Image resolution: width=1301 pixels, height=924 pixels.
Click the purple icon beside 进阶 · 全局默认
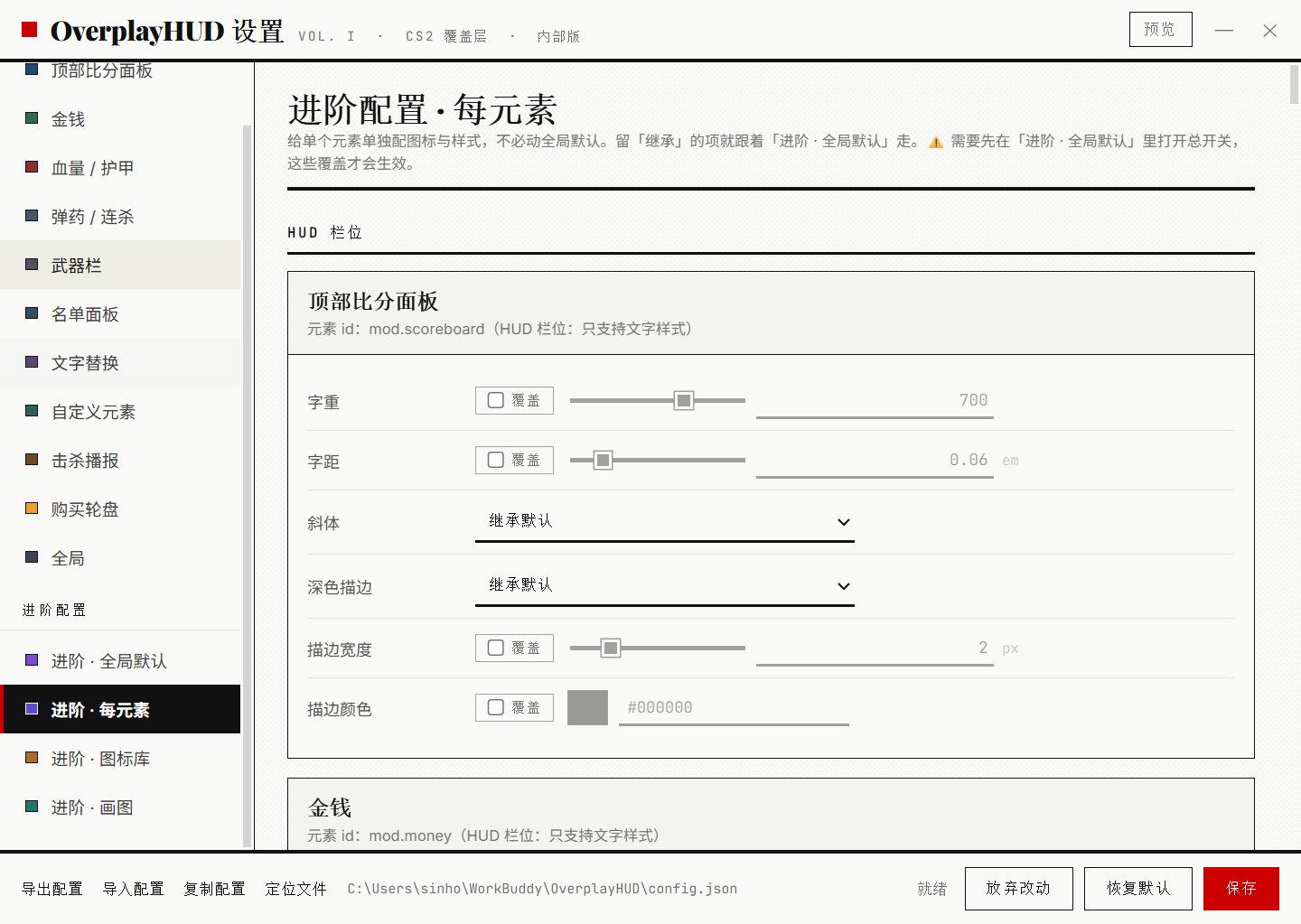coord(32,659)
